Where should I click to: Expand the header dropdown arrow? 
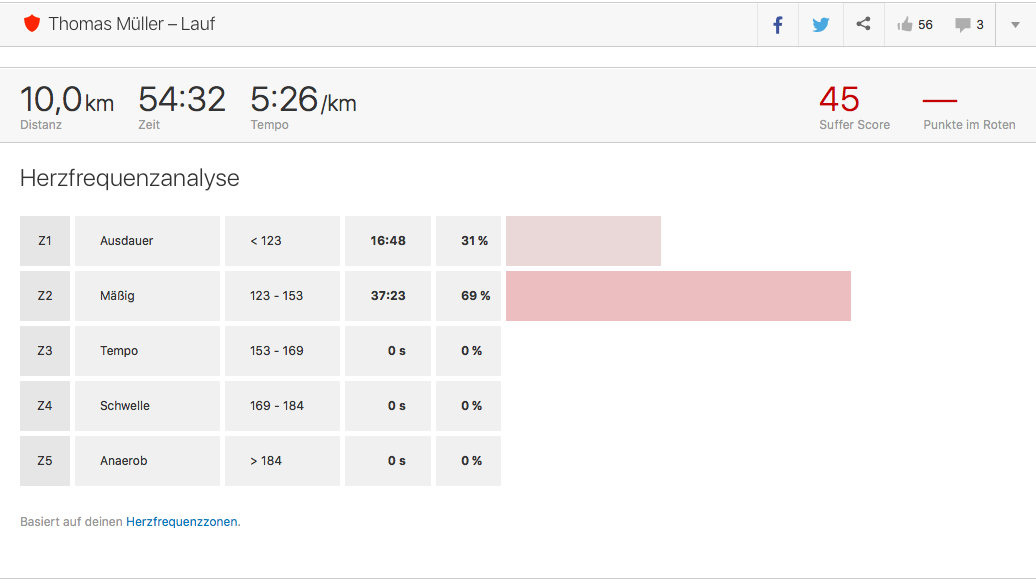pos(1016,25)
